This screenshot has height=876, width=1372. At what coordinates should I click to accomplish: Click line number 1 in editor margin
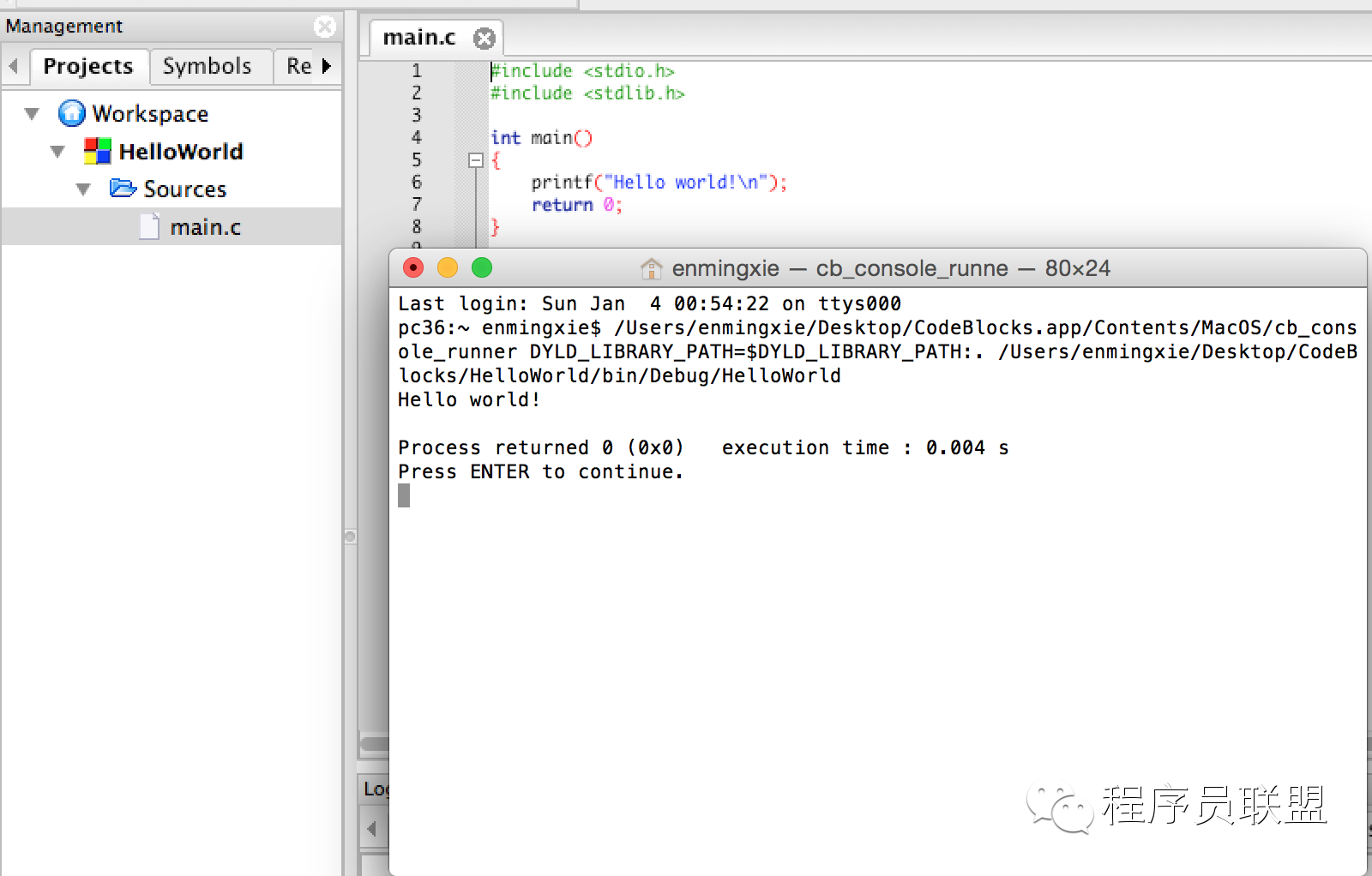click(x=417, y=71)
